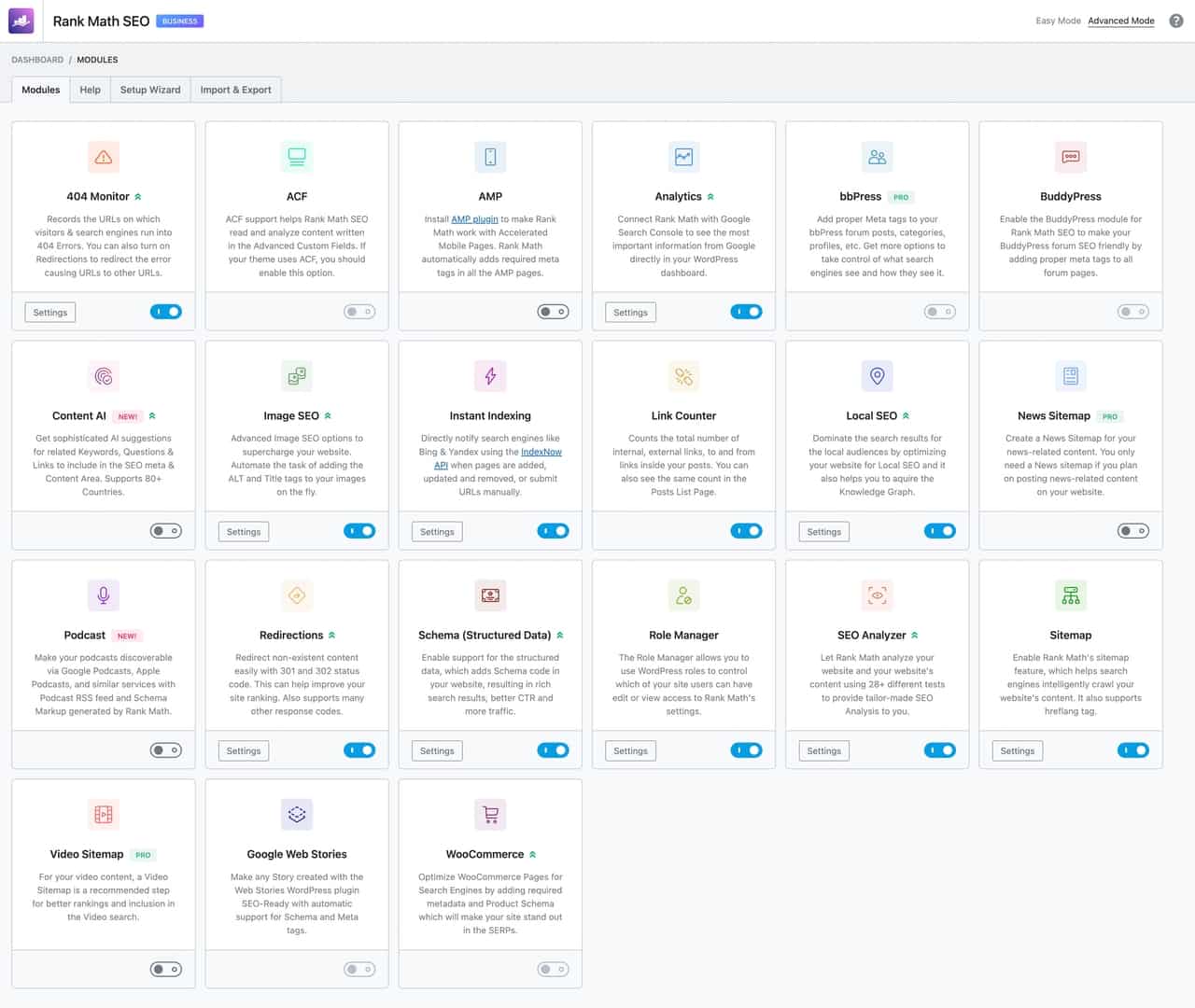Click the Video Sitemap film icon
The image size is (1195, 1008).
[x=104, y=815]
